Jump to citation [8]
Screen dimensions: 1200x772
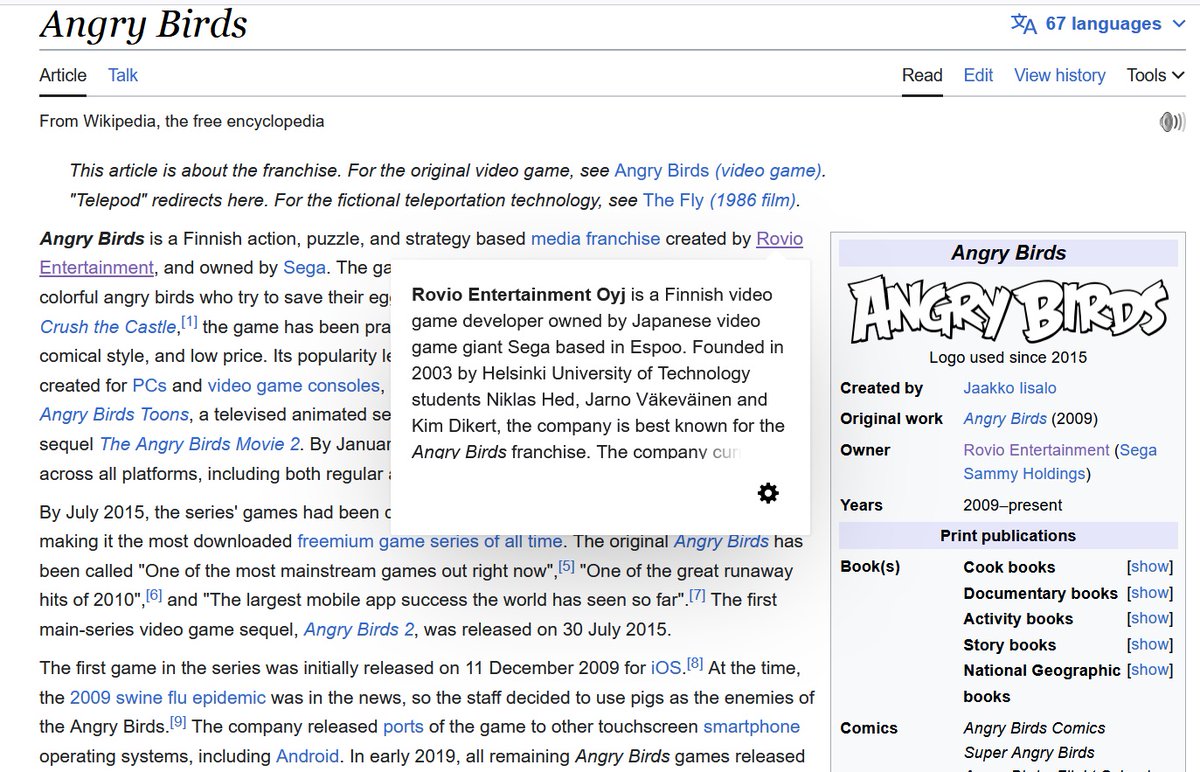(x=694, y=663)
